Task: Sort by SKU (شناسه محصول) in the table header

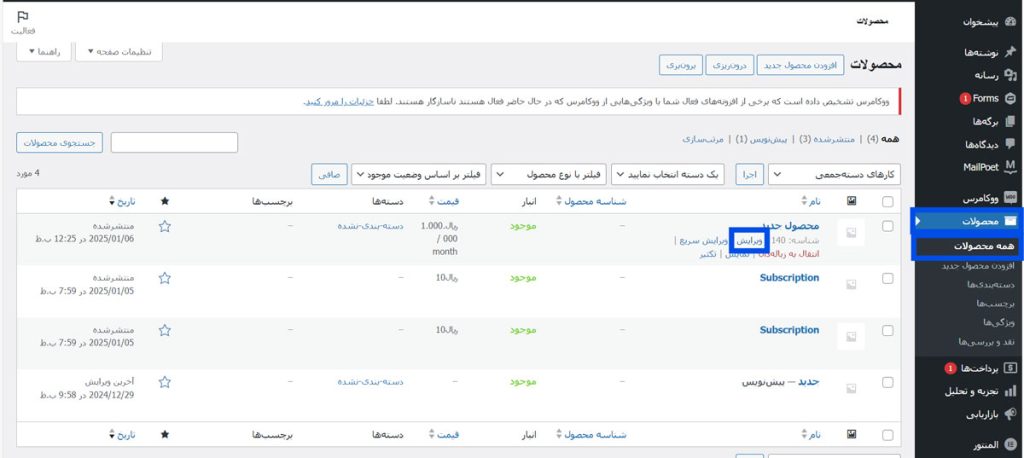Action: (591, 201)
